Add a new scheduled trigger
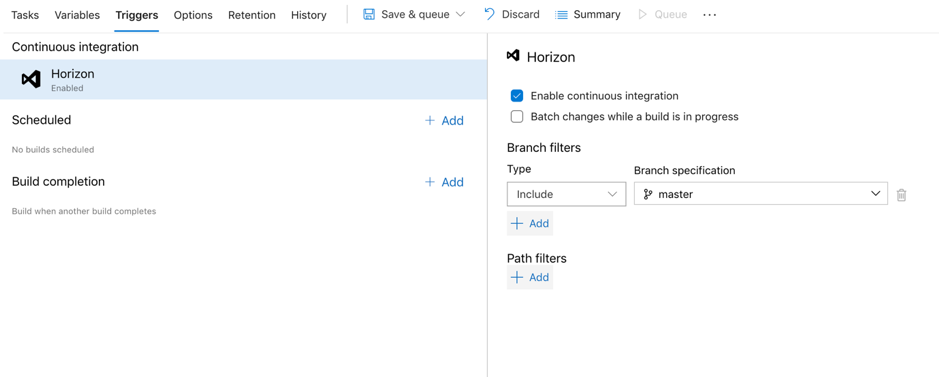939x377 pixels. (x=444, y=120)
